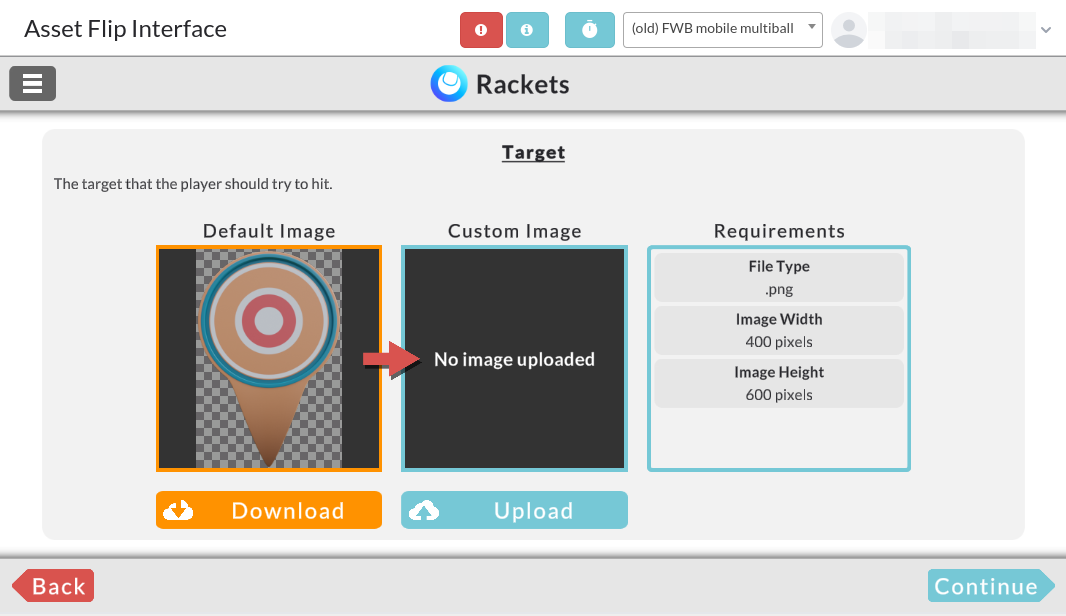Go back to the previous screen
This screenshot has height=616, width=1066.
point(52,586)
